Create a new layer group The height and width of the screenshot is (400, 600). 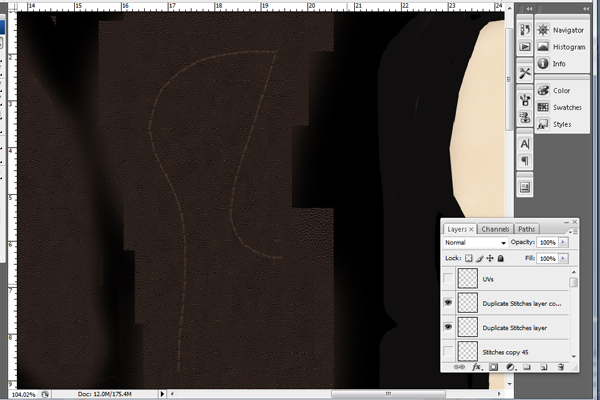[x=527, y=367]
